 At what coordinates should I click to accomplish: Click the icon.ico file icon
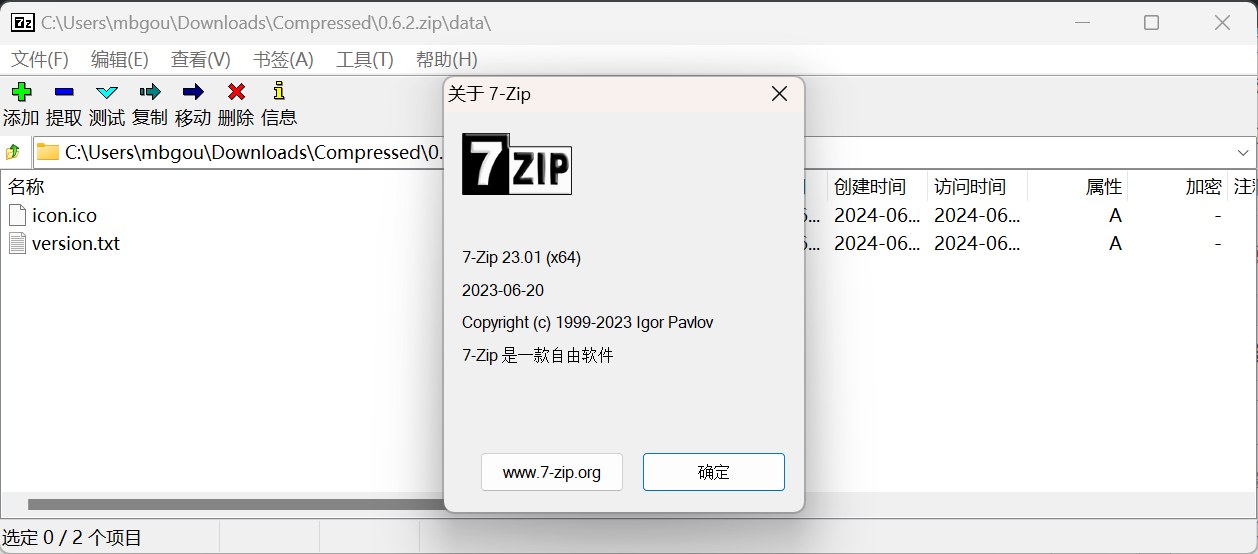[x=17, y=215]
